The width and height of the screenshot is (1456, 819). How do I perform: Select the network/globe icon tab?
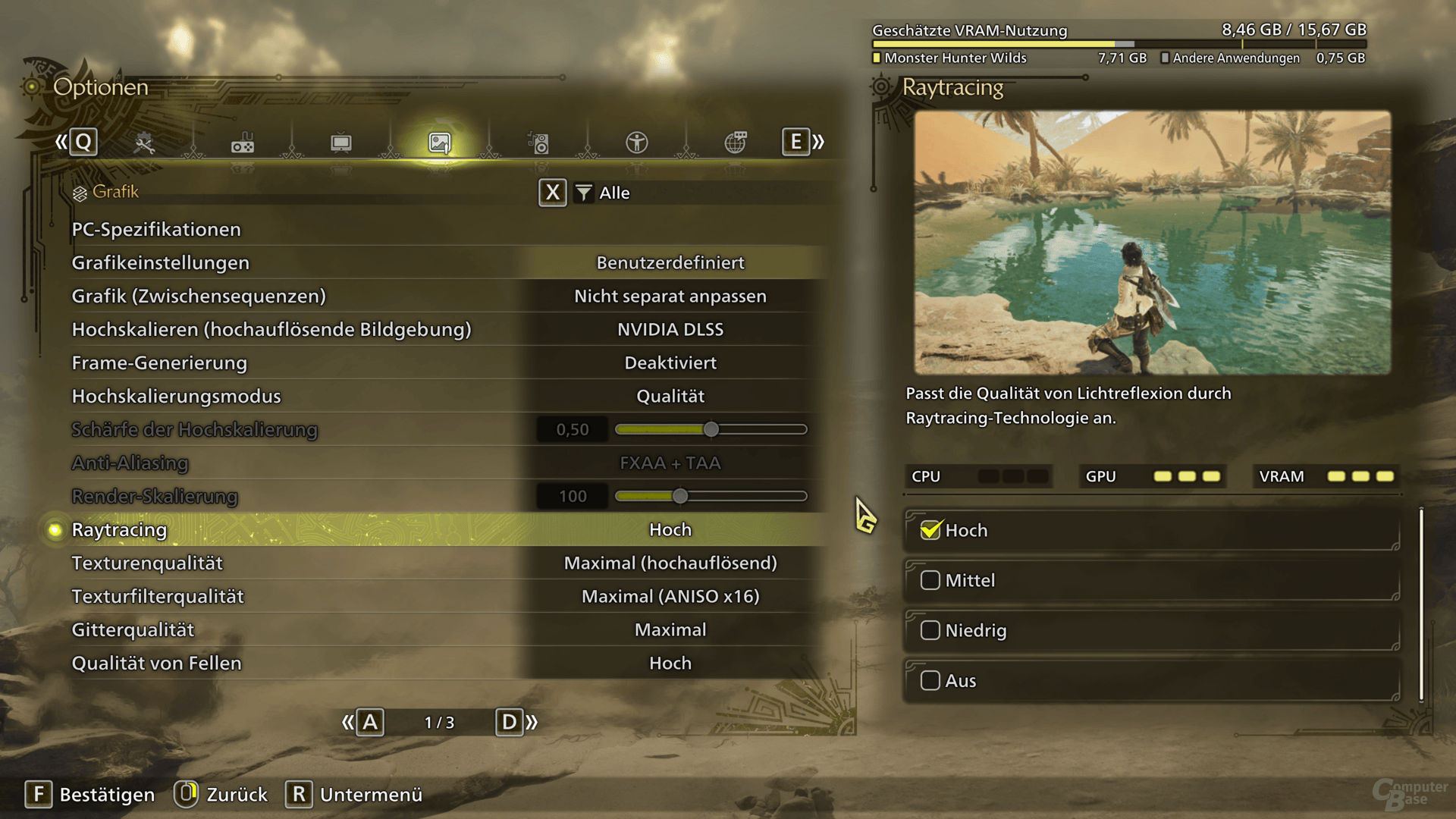point(737,140)
